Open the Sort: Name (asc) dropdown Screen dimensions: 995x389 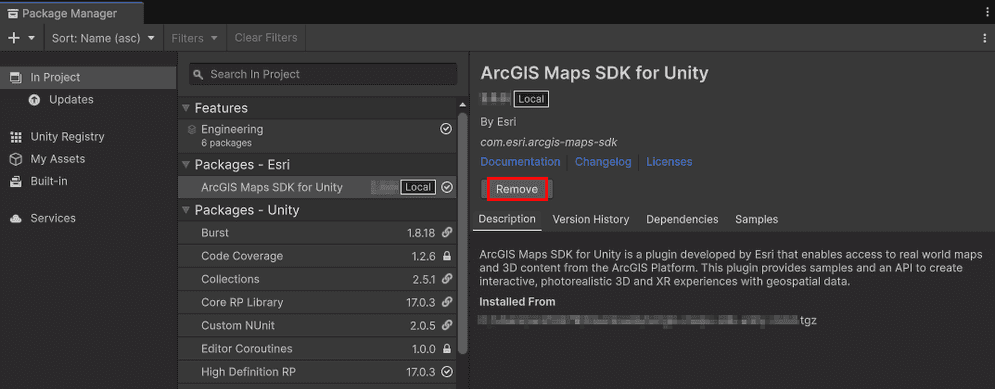103,38
